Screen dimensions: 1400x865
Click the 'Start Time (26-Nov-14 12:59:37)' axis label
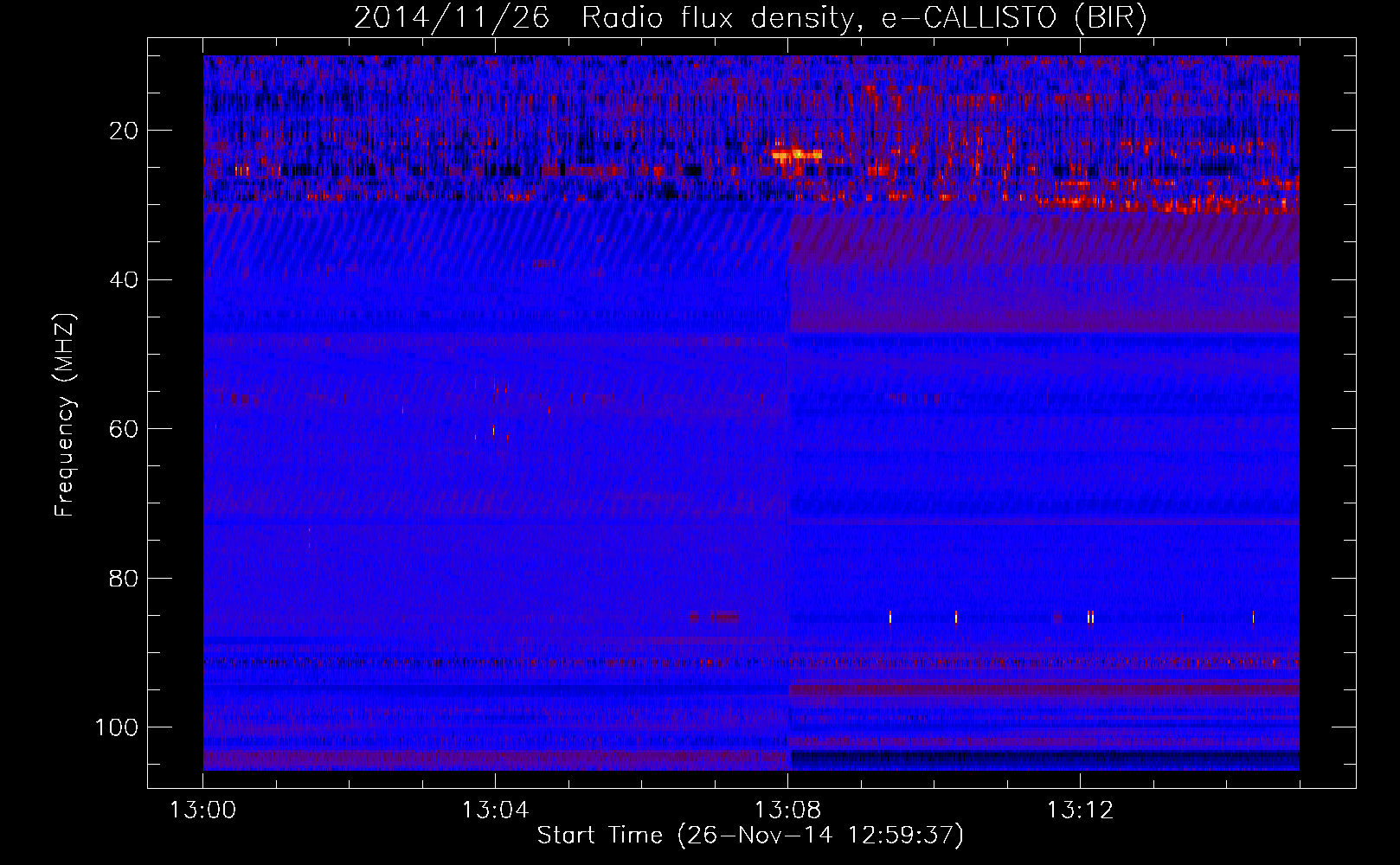(750, 836)
